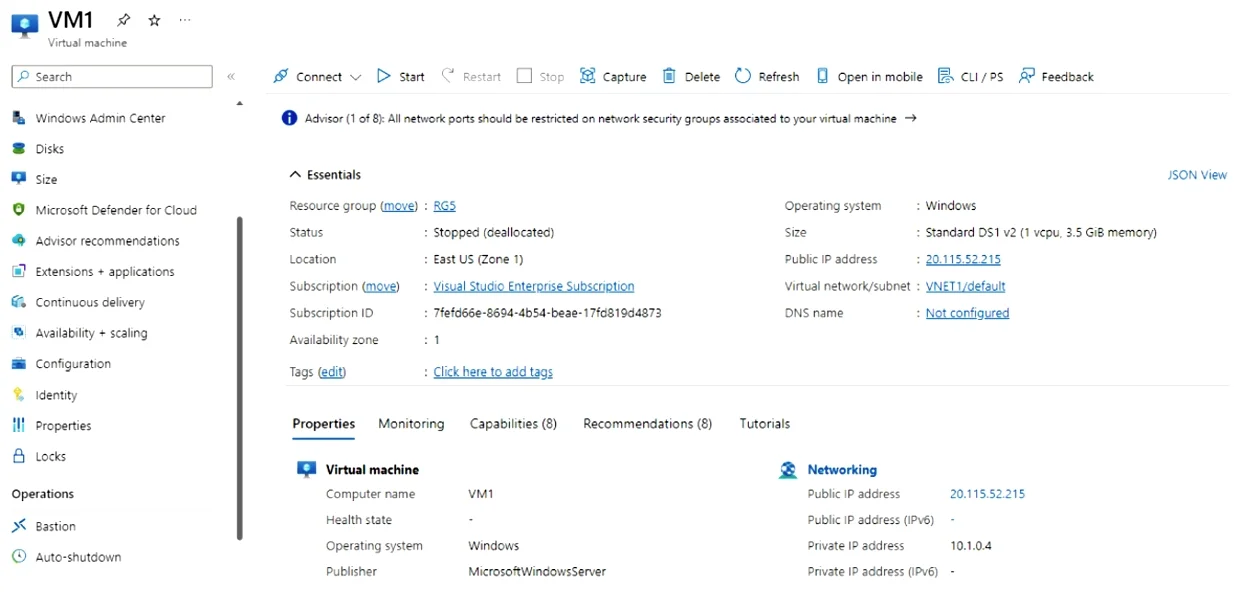Open Bastion in the Operations menu
This screenshot has width=1239, height=593.
pyautogui.click(x=55, y=526)
